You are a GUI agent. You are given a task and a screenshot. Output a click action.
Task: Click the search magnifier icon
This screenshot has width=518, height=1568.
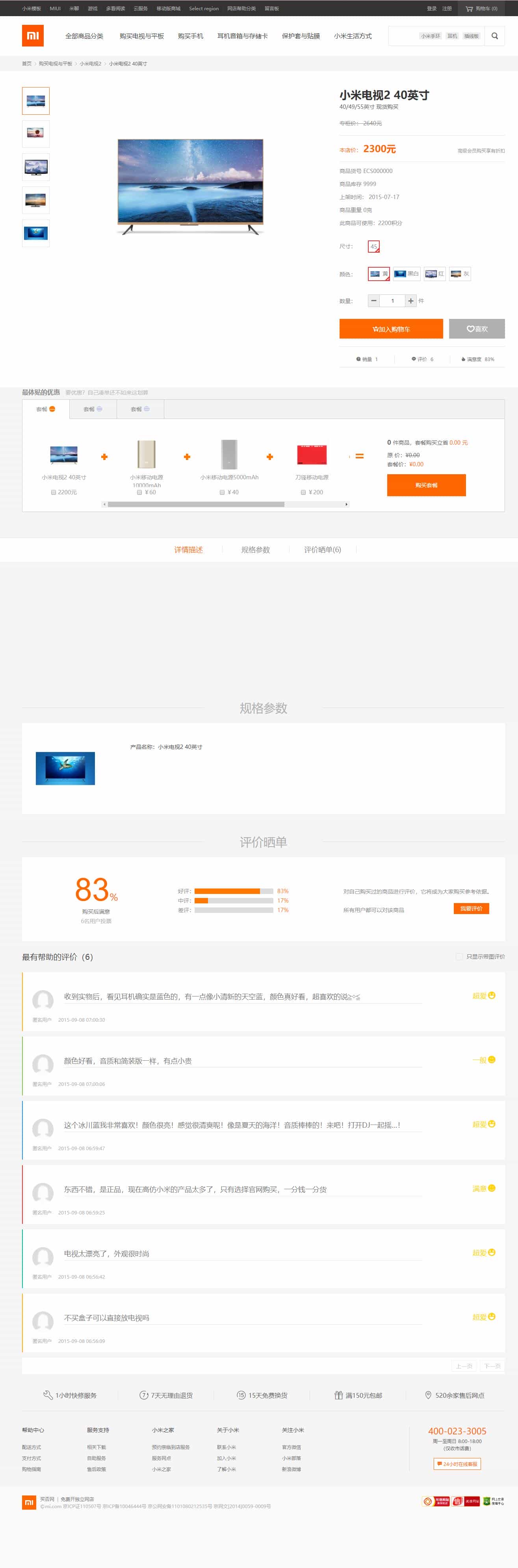coord(495,36)
